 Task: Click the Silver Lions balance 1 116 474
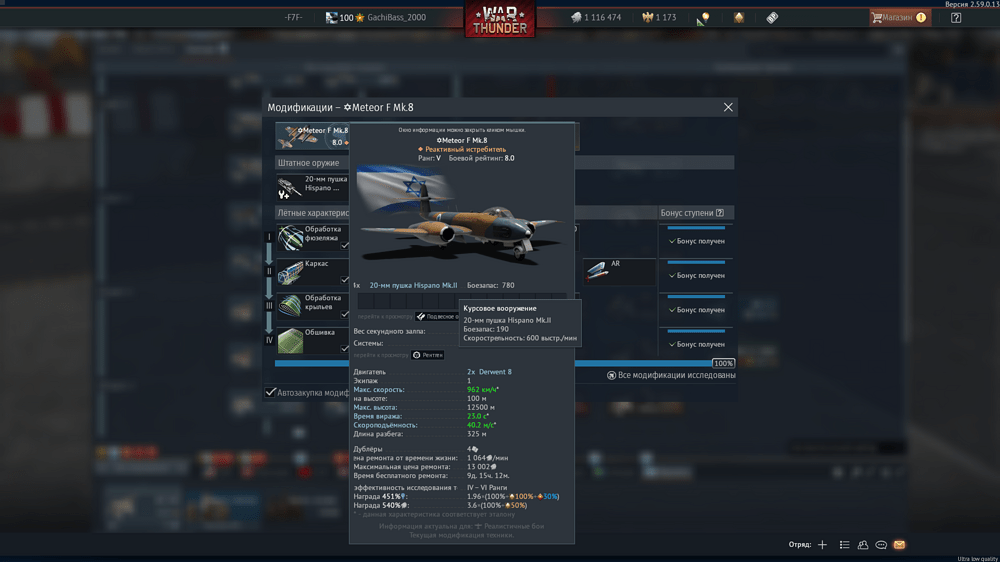tap(596, 17)
